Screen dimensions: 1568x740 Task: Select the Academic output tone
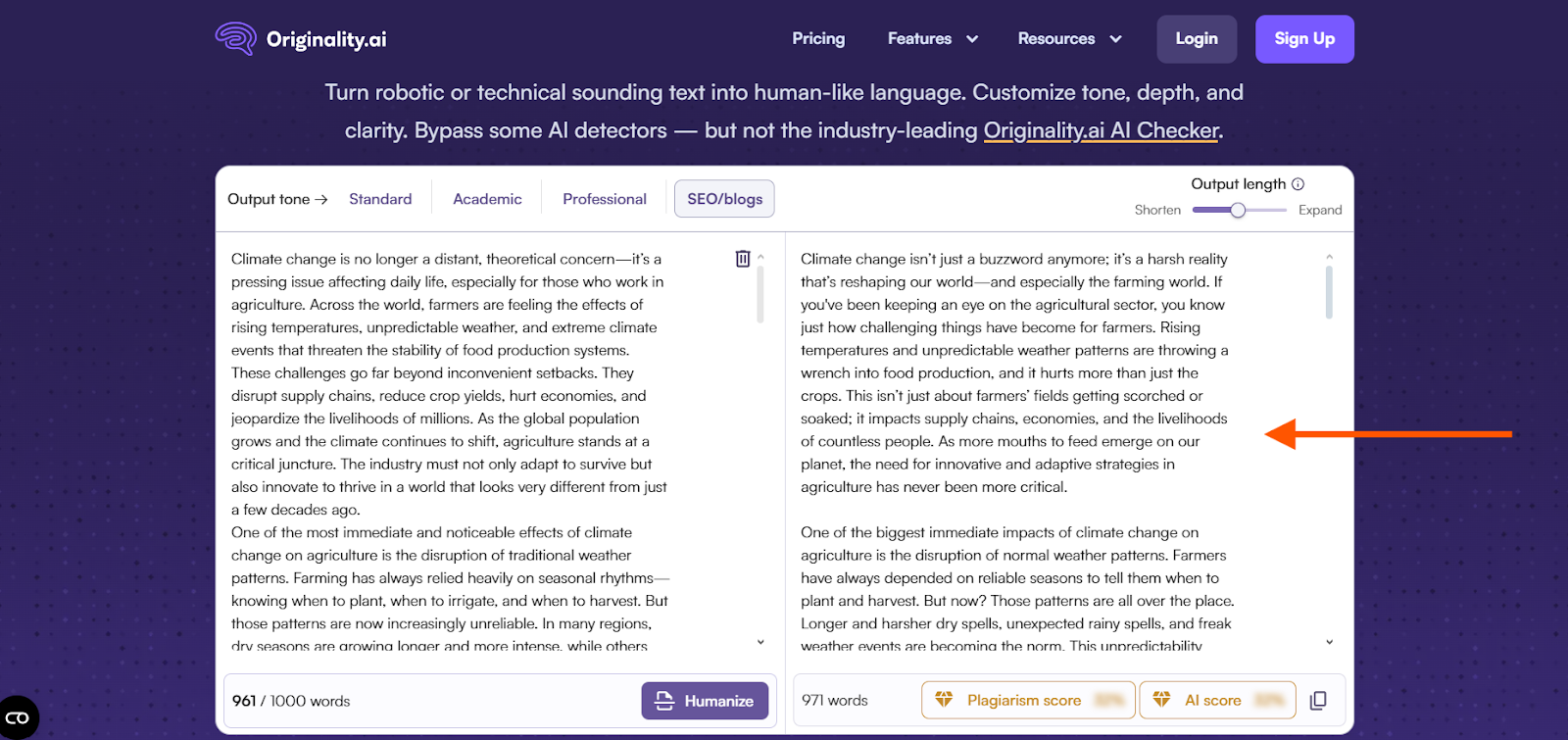(487, 199)
